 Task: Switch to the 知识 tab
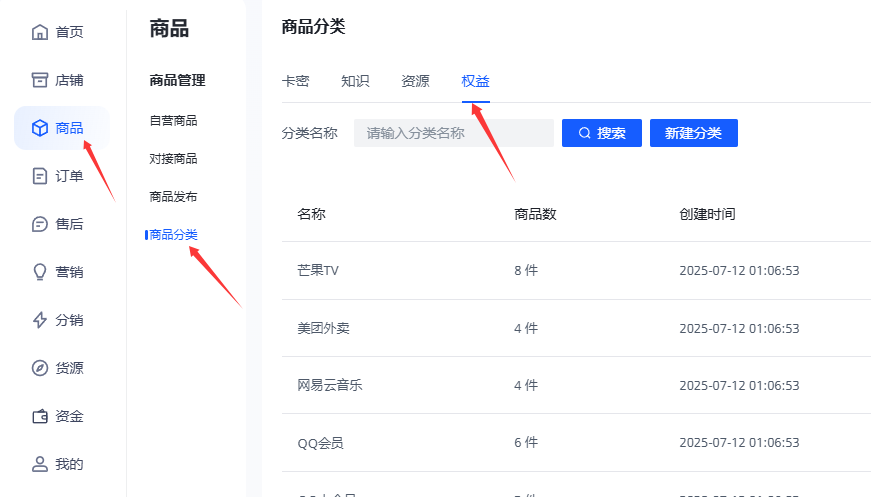pos(355,81)
